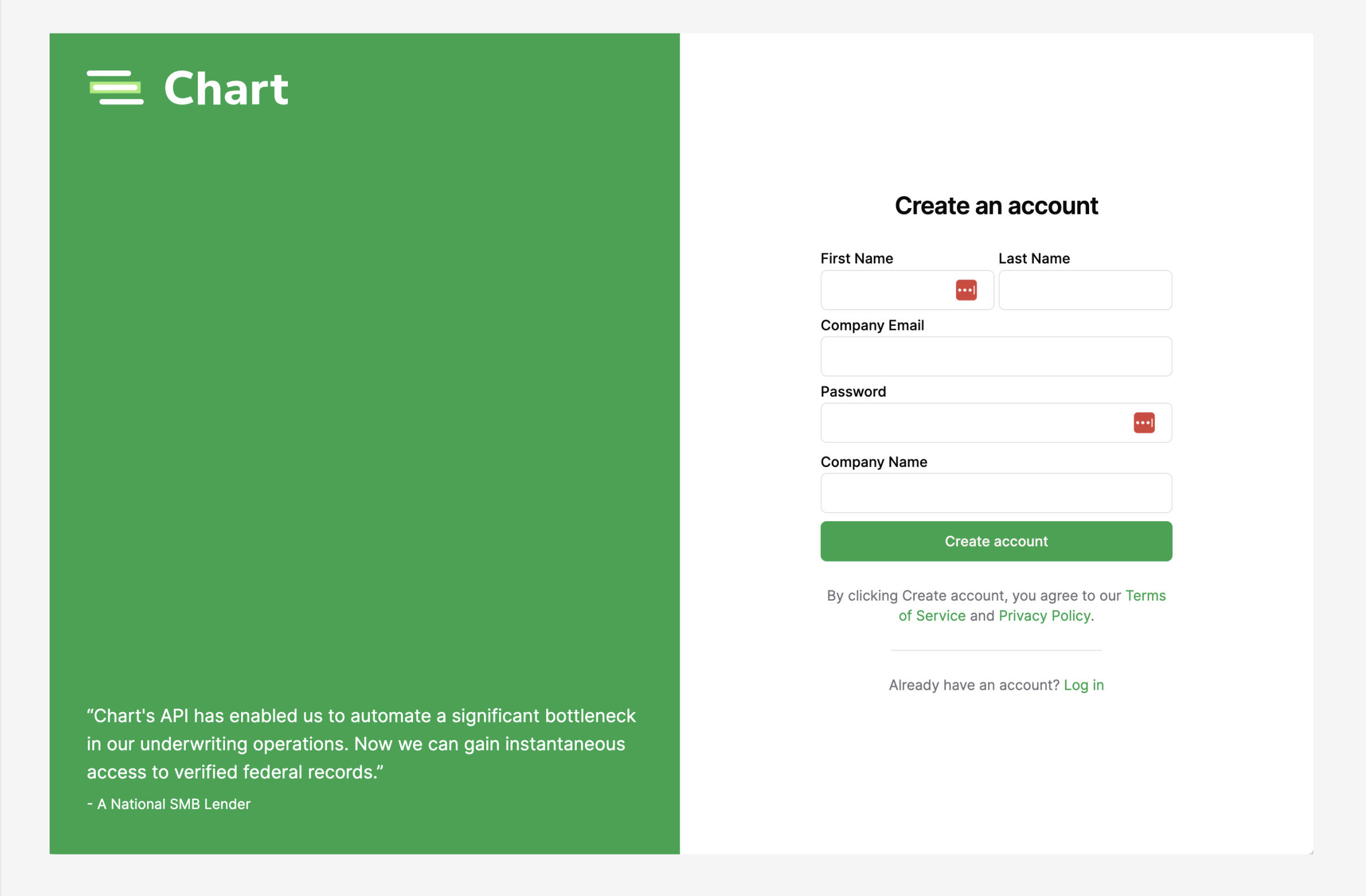Click the Password label text

click(x=853, y=391)
